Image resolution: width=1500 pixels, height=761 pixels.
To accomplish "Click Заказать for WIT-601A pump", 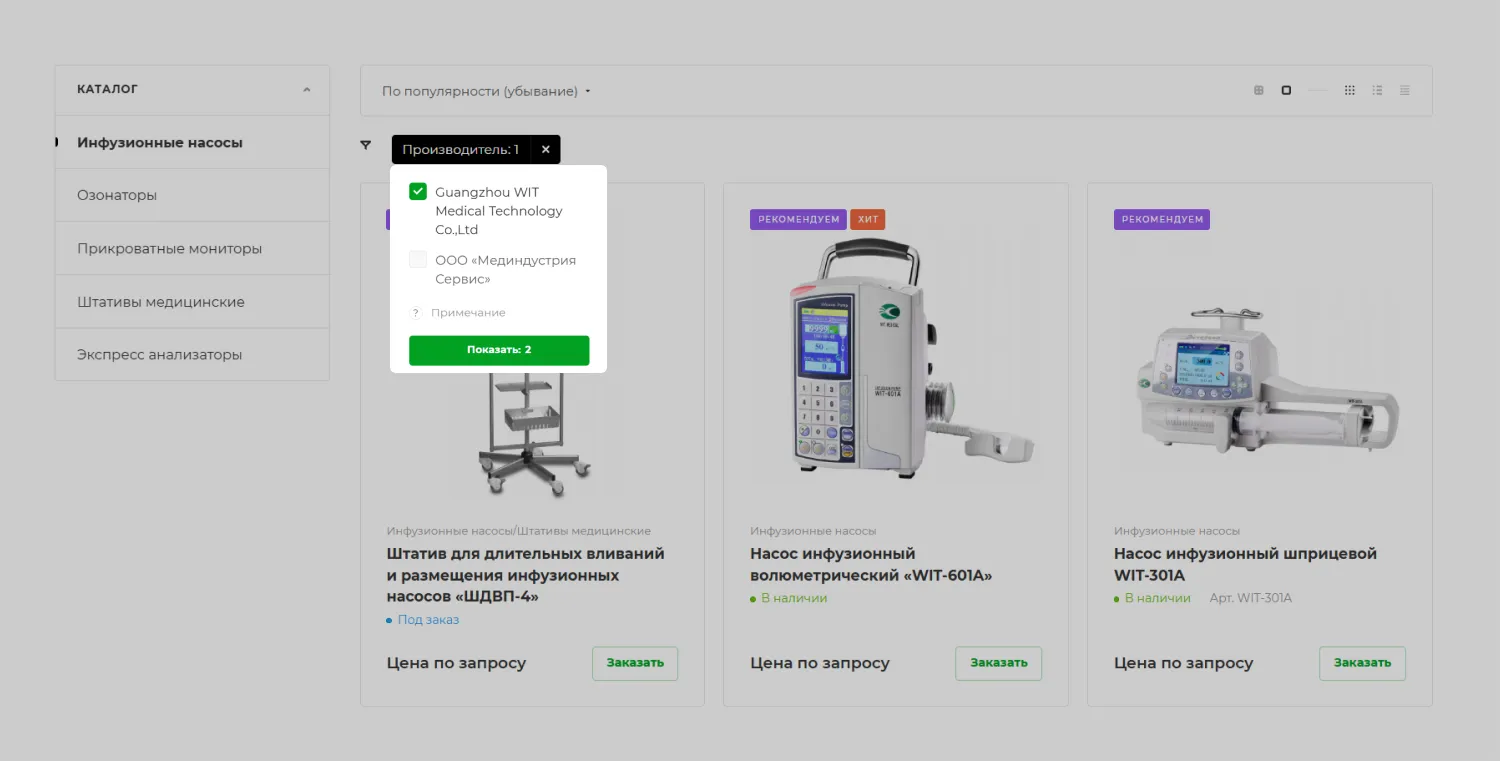I will [x=998, y=663].
